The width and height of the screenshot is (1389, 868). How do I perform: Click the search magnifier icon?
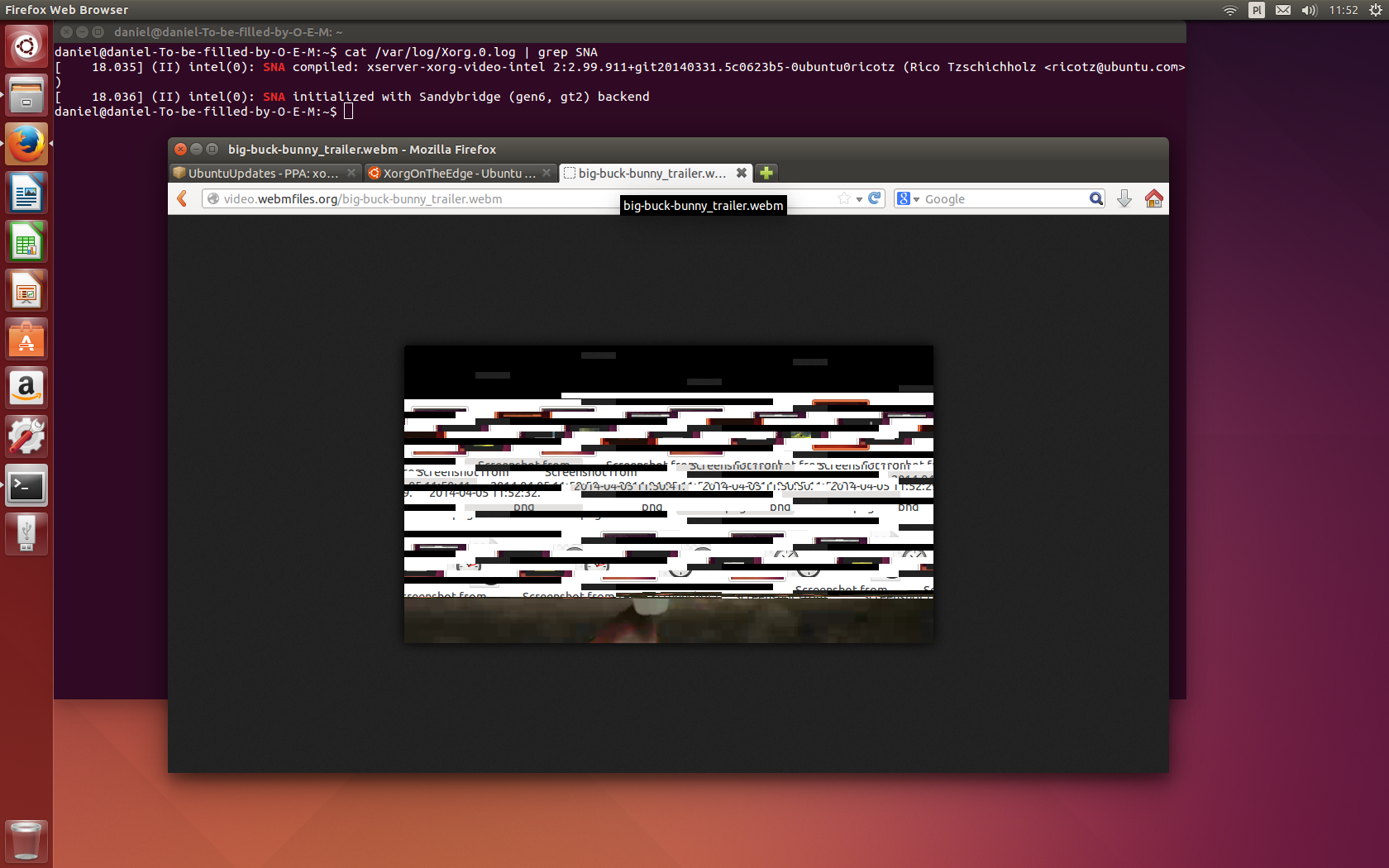click(x=1095, y=198)
